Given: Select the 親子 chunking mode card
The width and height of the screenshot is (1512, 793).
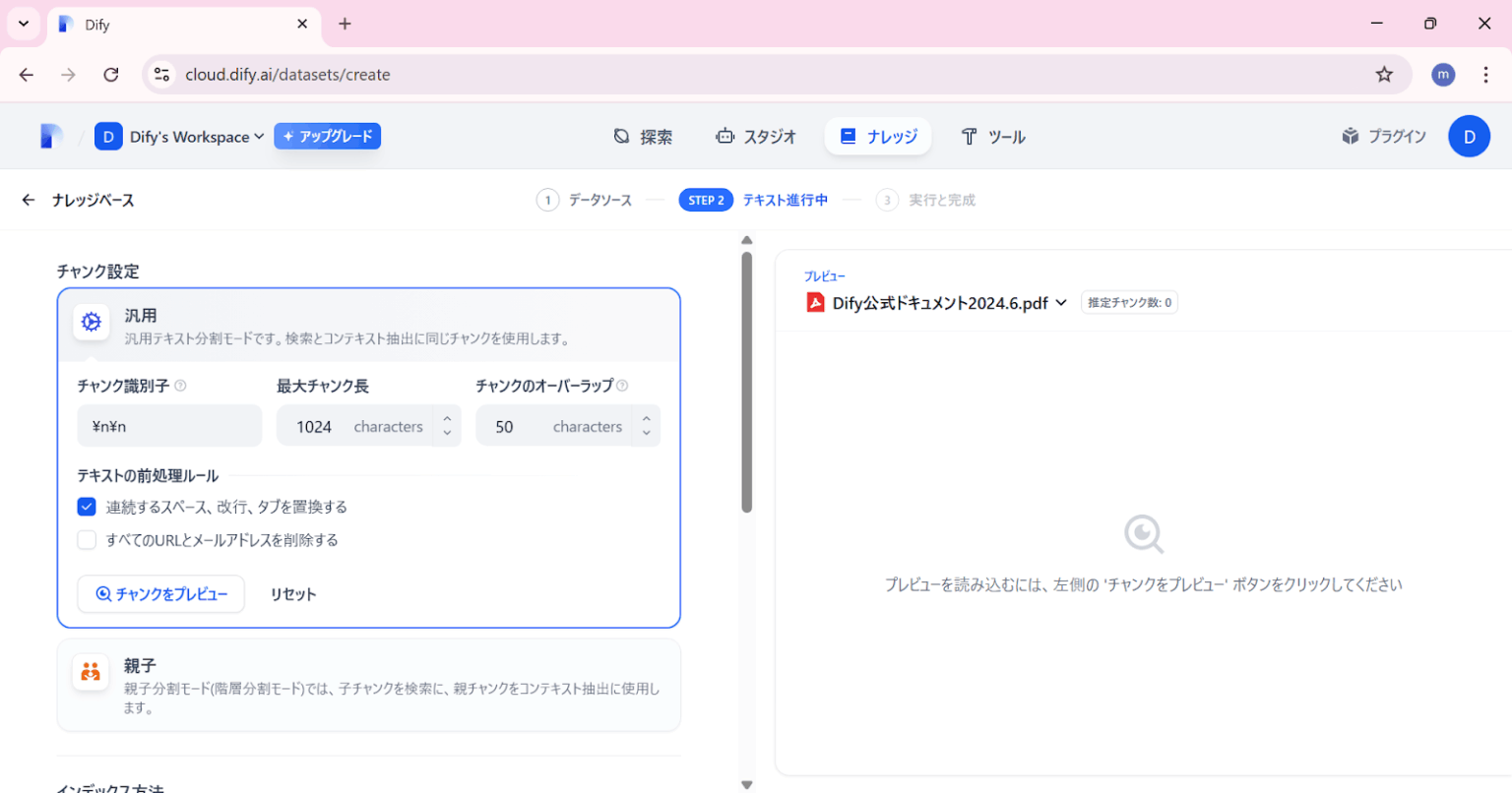Looking at the screenshot, I should pos(368,685).
